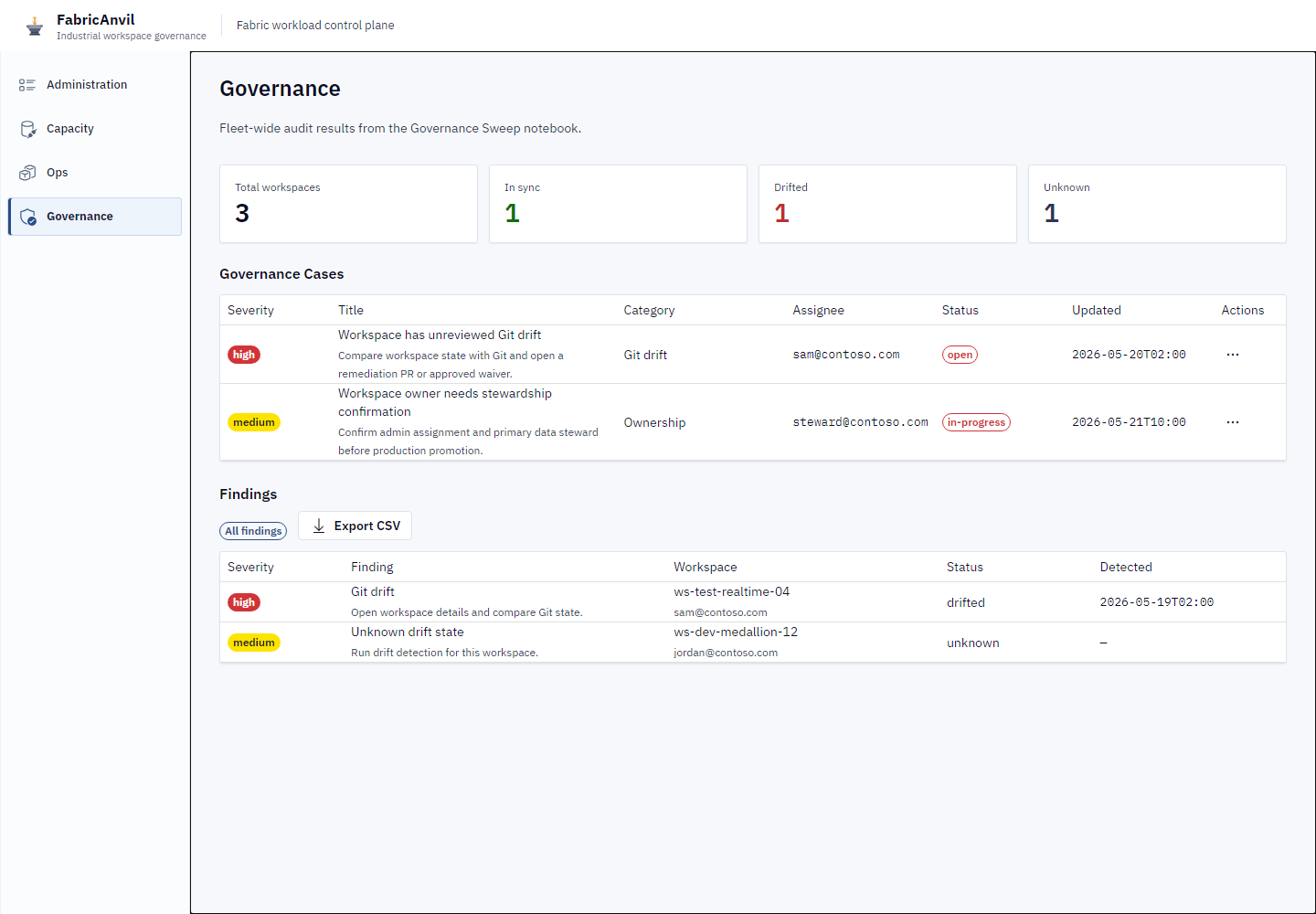This screenshot has height=914, width=1316.
Task: Click the Finding column header
Action: coord(372,568)
